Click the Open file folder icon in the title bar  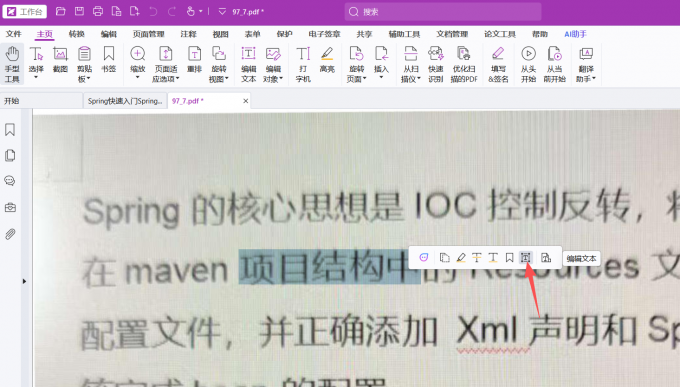pyautogui.click(x=61, y=12)
